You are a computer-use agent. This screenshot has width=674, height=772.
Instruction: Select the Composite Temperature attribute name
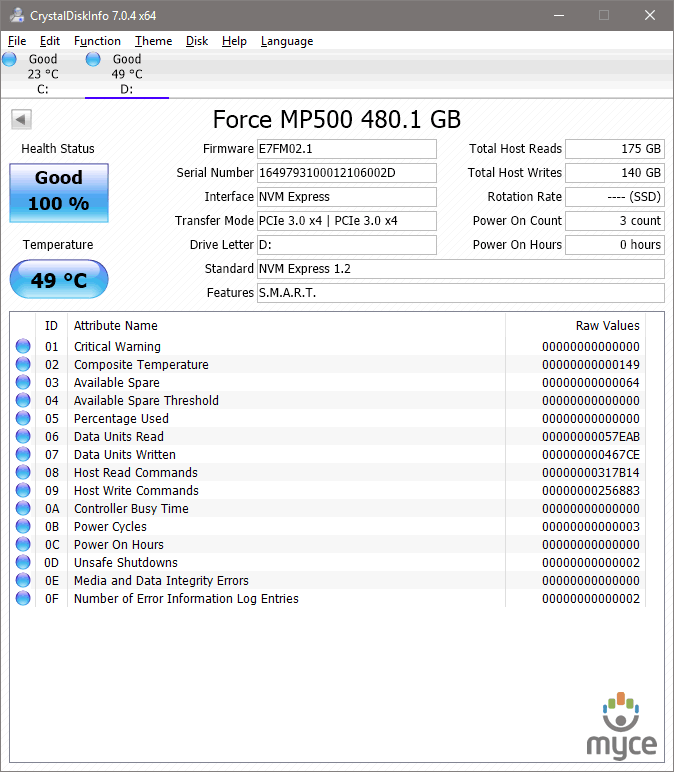[x=141, y=365]
